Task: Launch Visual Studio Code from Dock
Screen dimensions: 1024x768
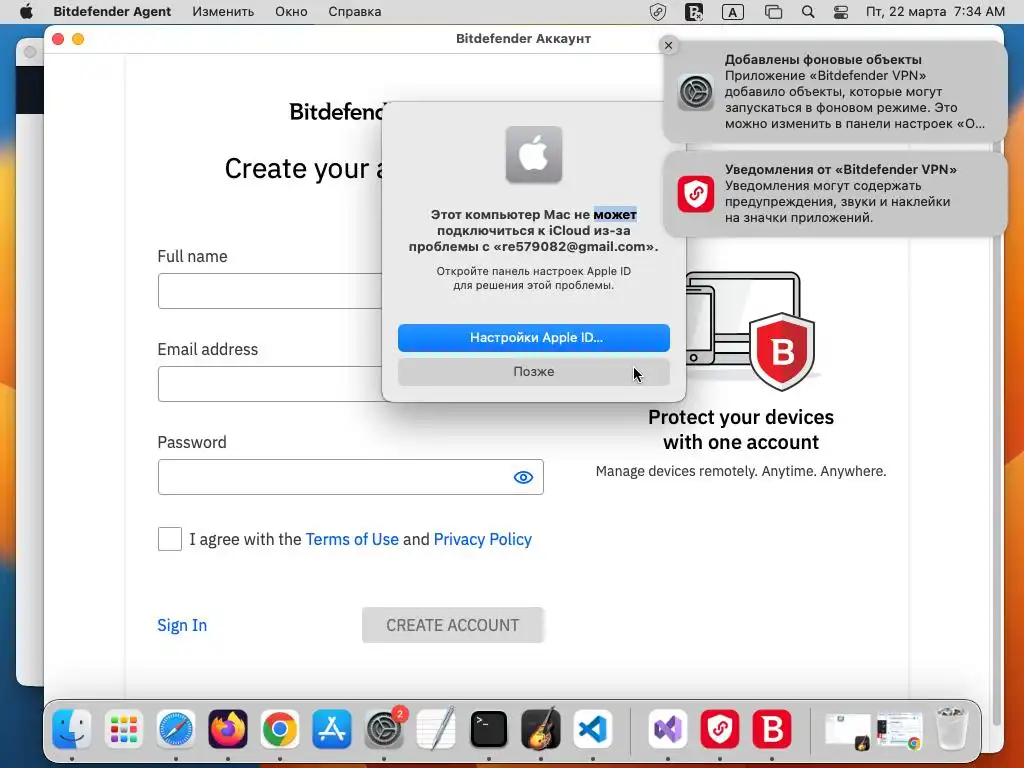Action: pyautogui.click(x=593, y=729)
